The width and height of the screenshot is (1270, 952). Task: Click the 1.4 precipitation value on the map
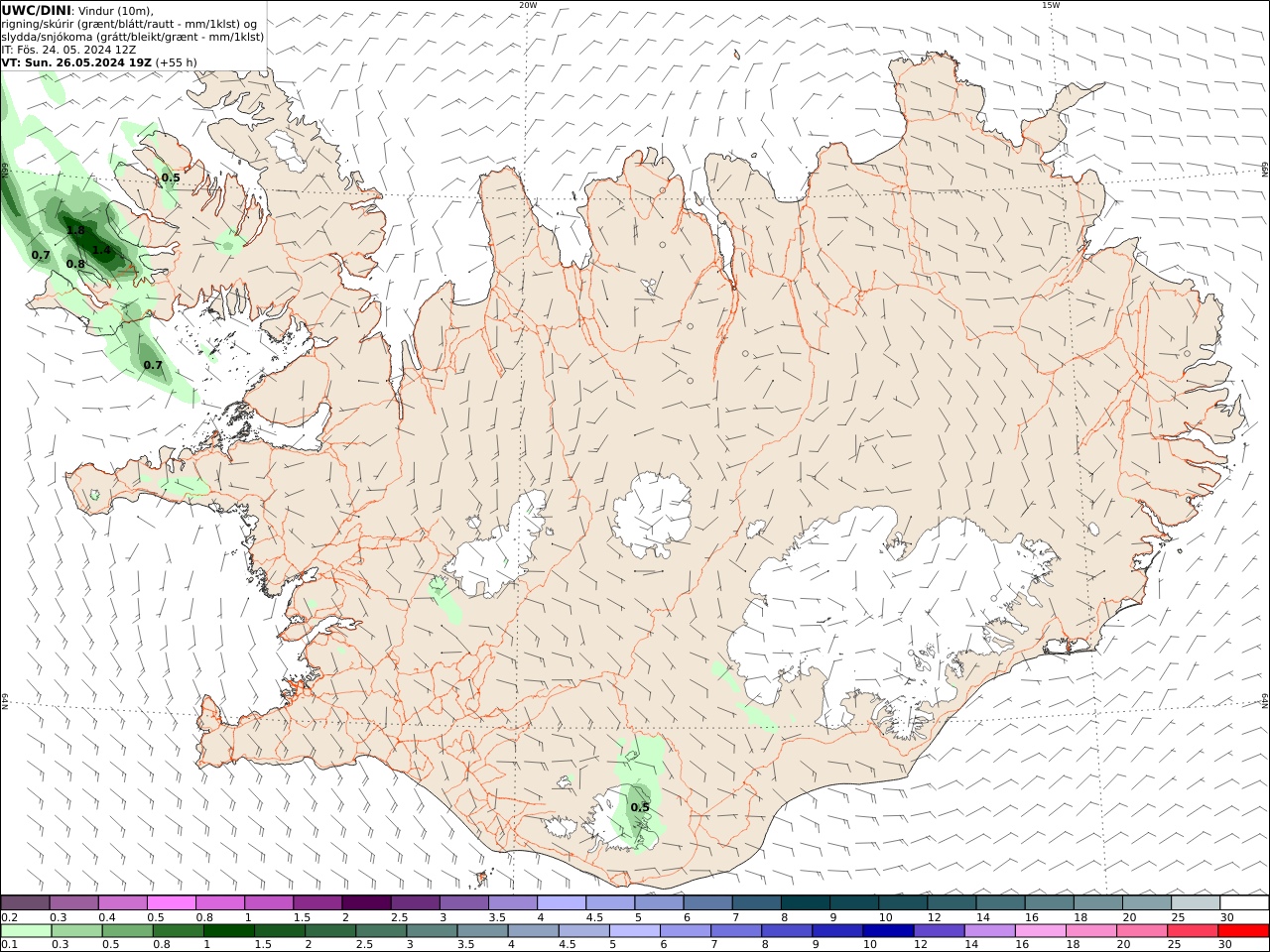[101, 250]
